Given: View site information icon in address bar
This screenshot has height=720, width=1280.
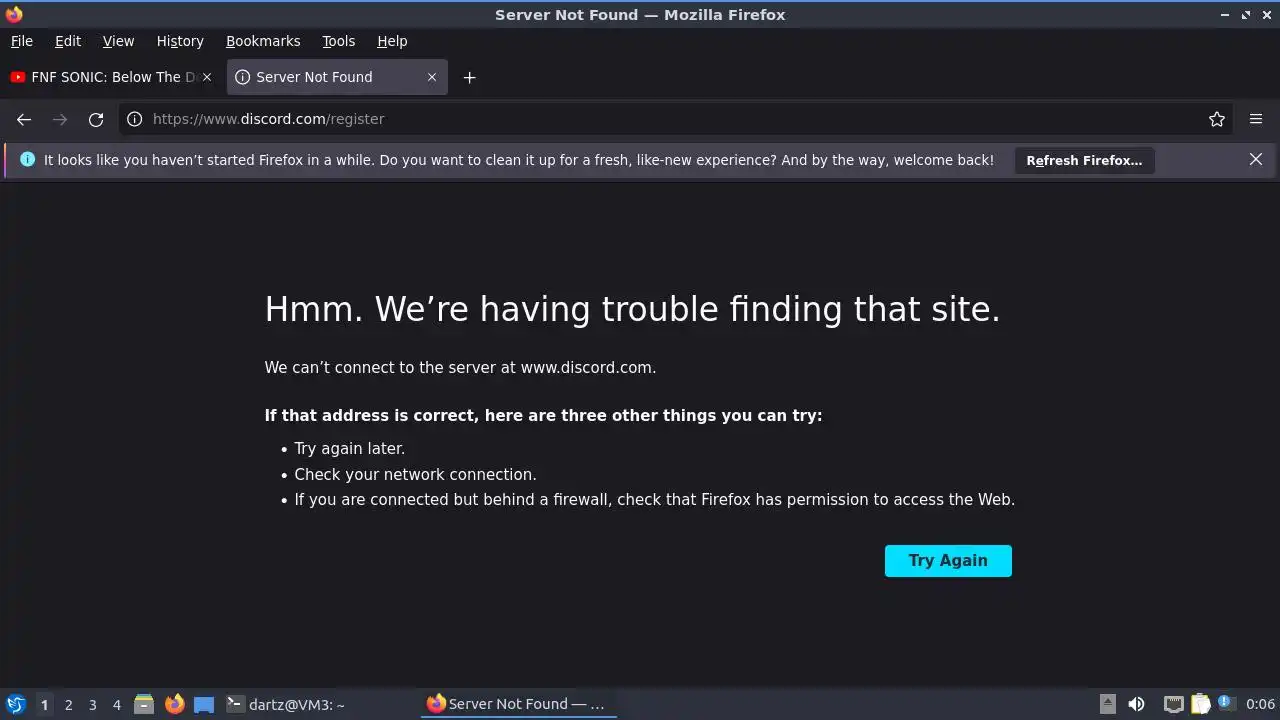Looking at the screenshot, I should (135, 119).
